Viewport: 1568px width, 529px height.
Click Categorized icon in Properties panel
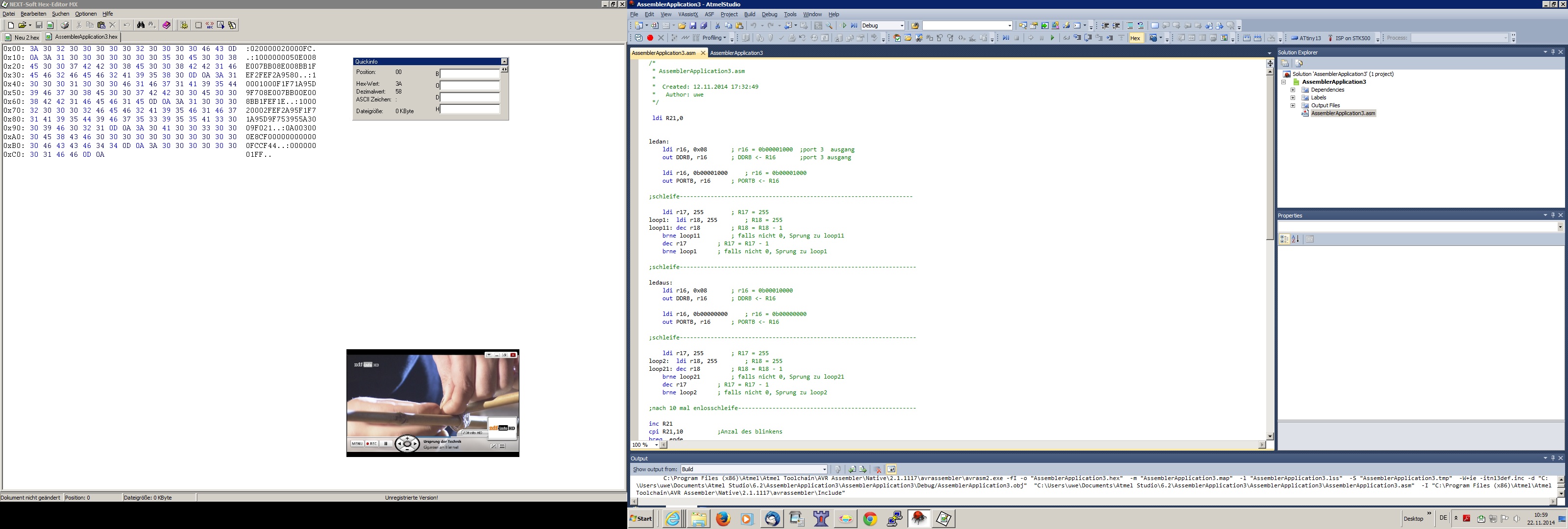(1284, 239)
